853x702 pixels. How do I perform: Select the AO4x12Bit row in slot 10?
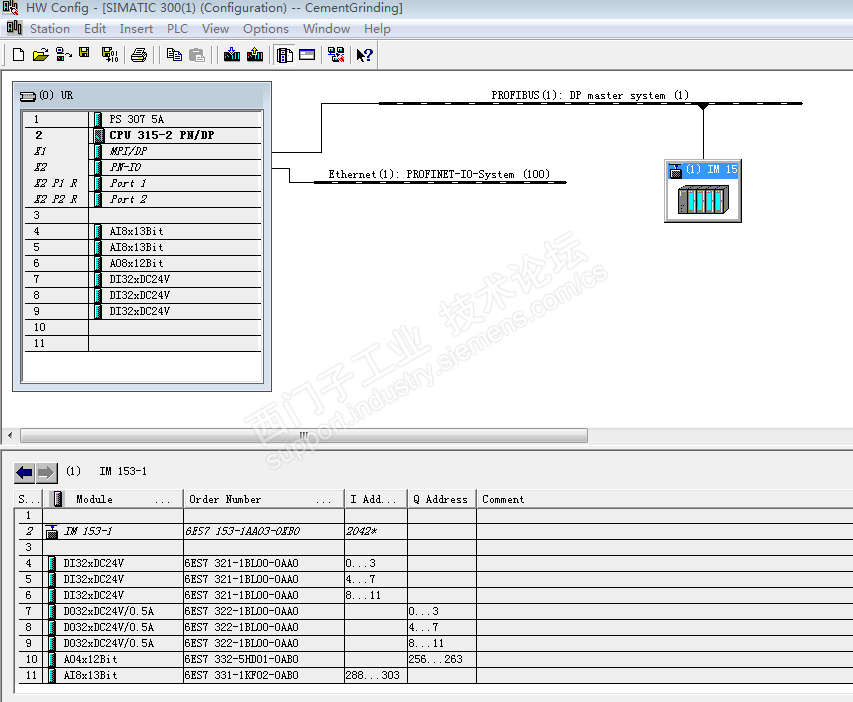pyautogui.click(x=434, y=660)
